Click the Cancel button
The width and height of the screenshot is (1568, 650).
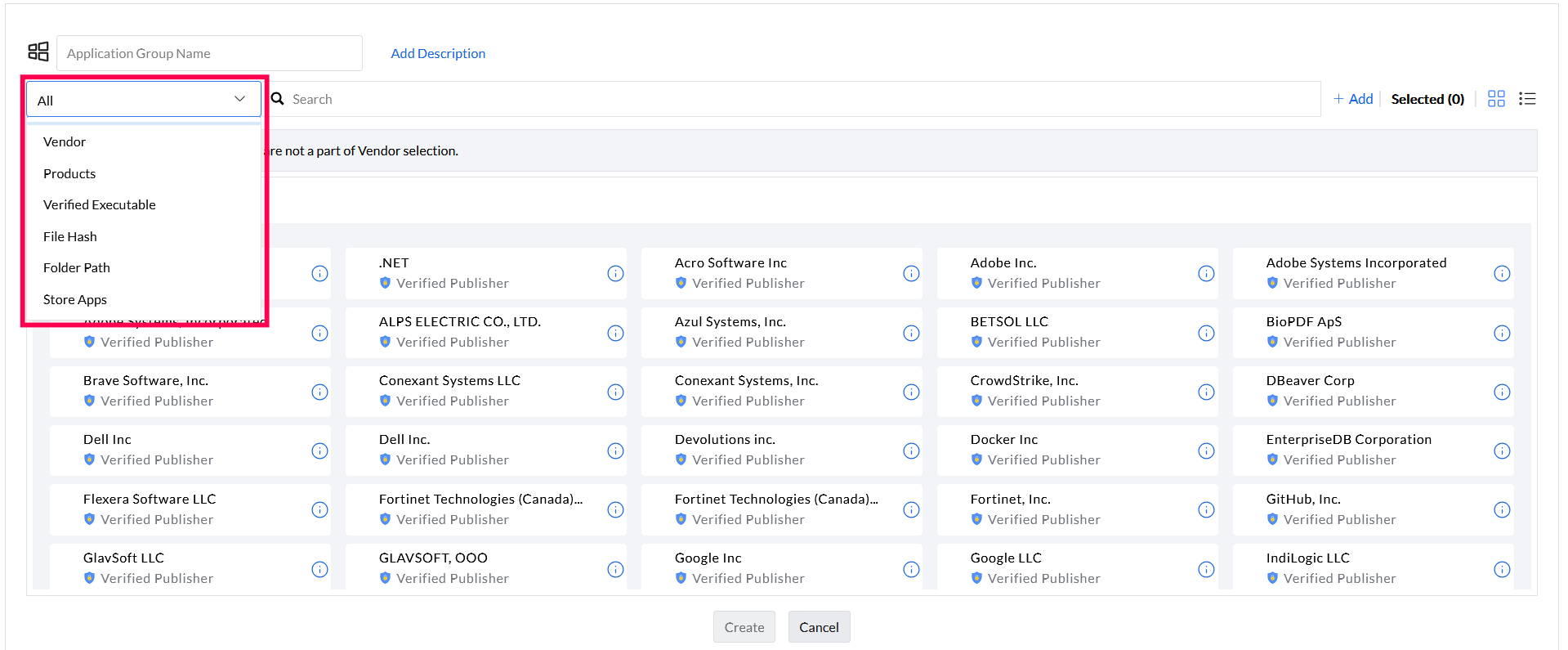point(819,627)
